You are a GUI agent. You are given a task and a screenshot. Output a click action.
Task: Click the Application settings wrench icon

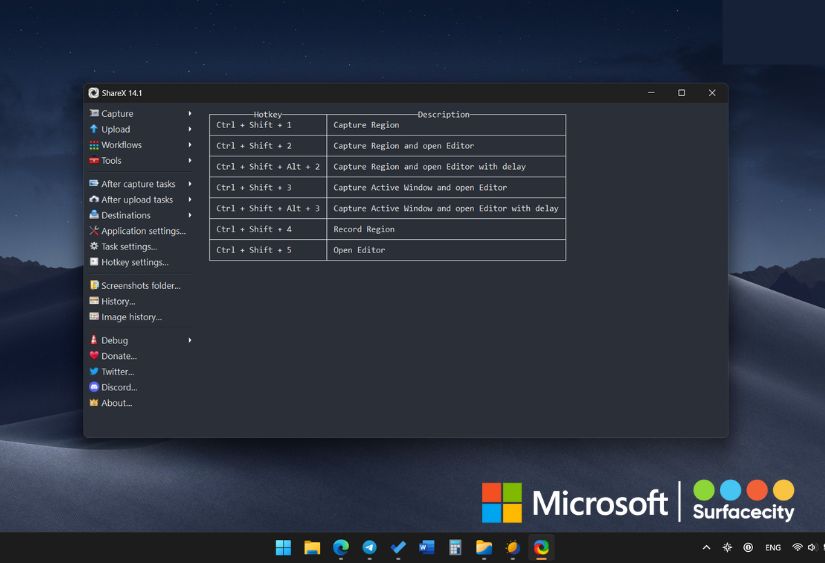[94, 231]
